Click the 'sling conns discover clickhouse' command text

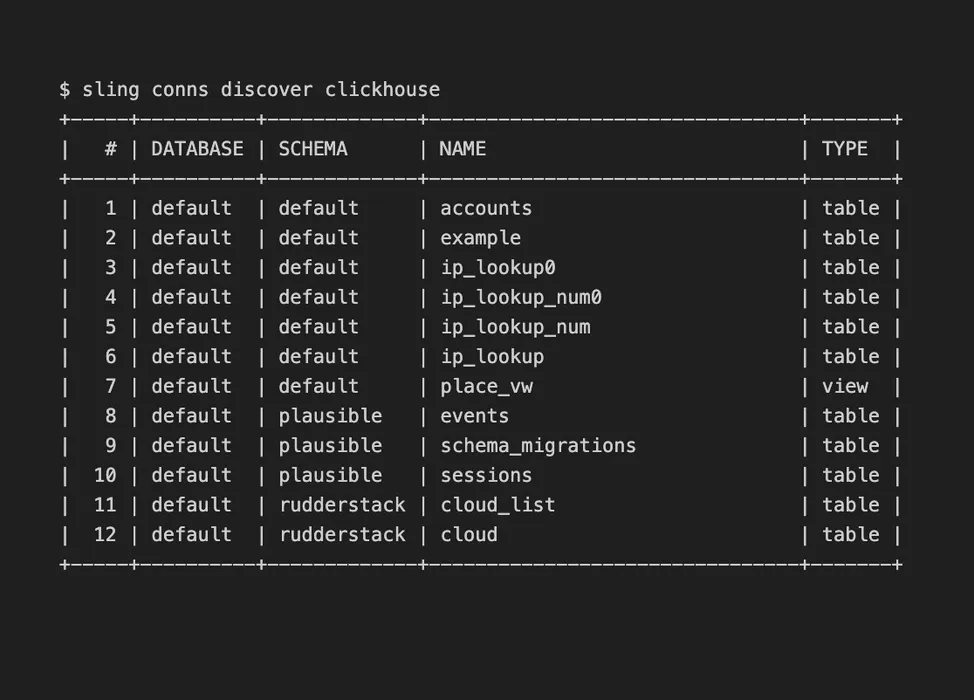coord(260,90)
